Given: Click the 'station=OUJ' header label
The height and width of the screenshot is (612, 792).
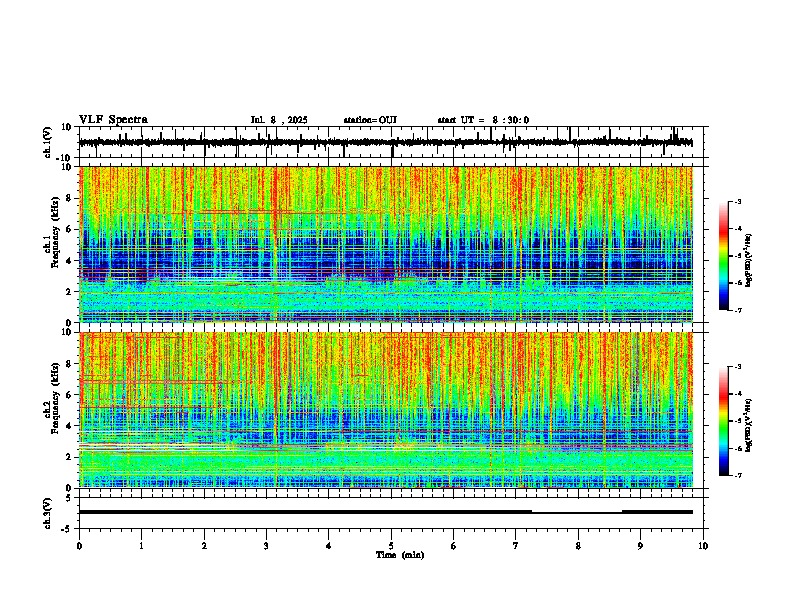Looking at the screenshot, I should click(370, 120).
